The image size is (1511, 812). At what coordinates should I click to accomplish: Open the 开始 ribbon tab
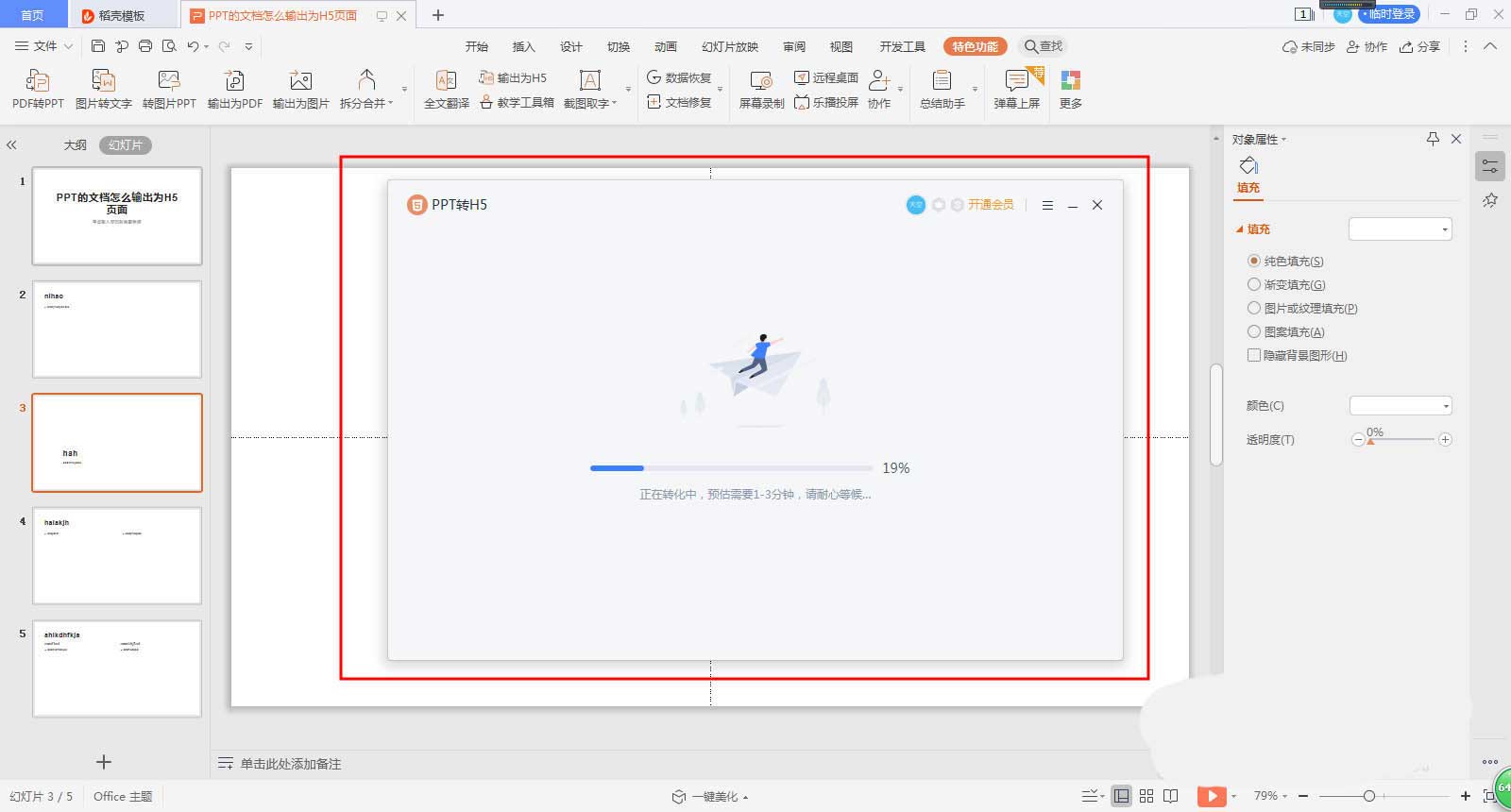pos(477,46)
